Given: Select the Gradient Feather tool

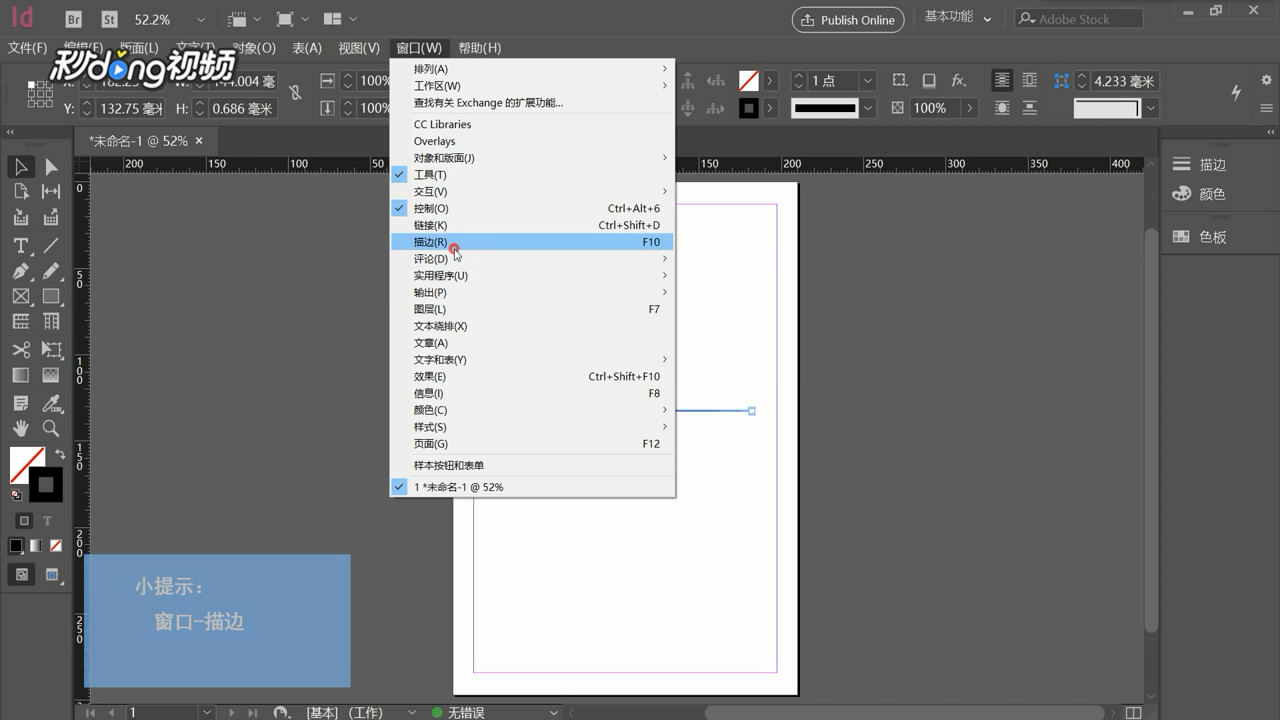Looking at the screenshot, I should (51, 376).
